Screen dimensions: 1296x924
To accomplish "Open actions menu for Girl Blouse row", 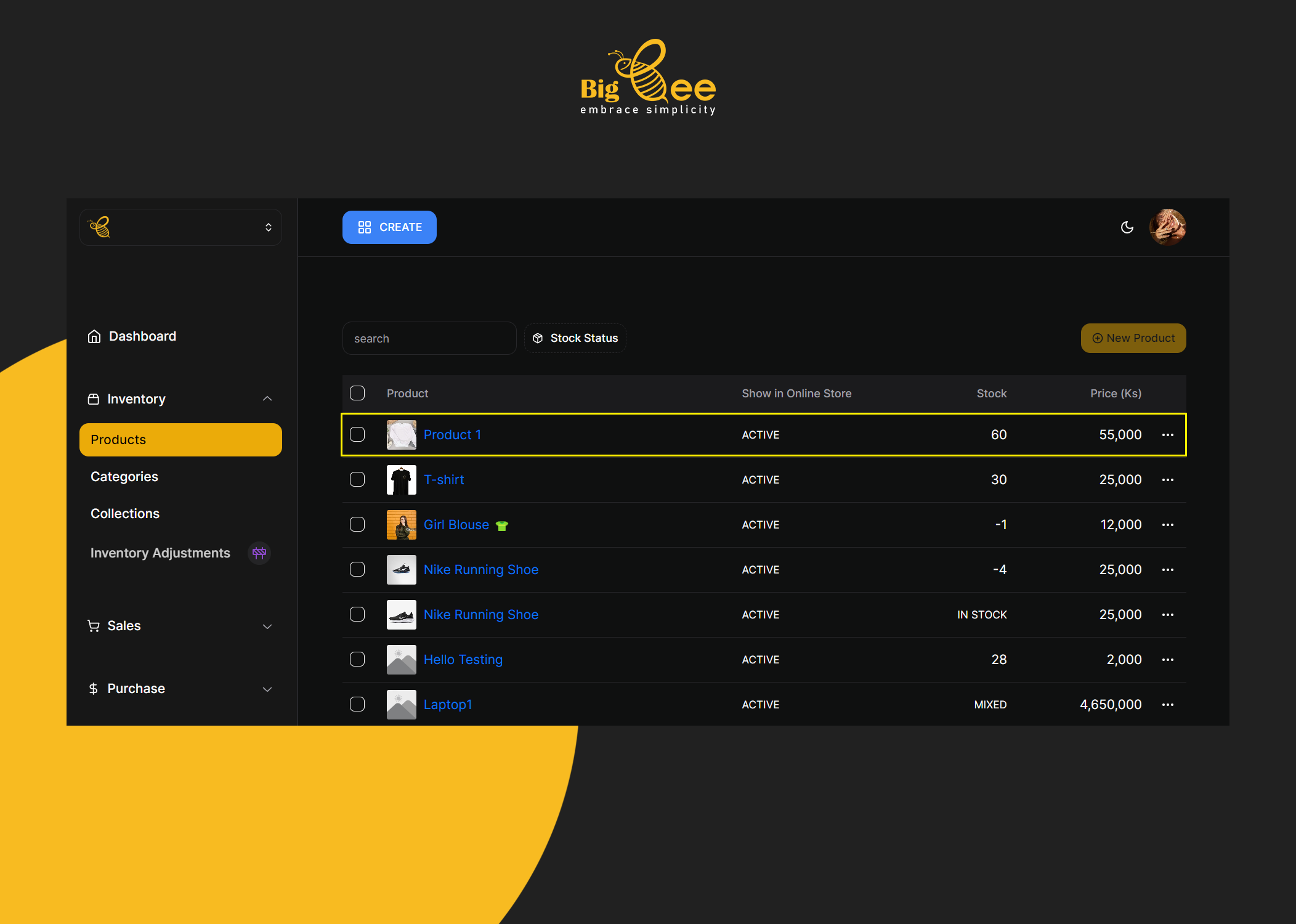I will [1167, 525].
